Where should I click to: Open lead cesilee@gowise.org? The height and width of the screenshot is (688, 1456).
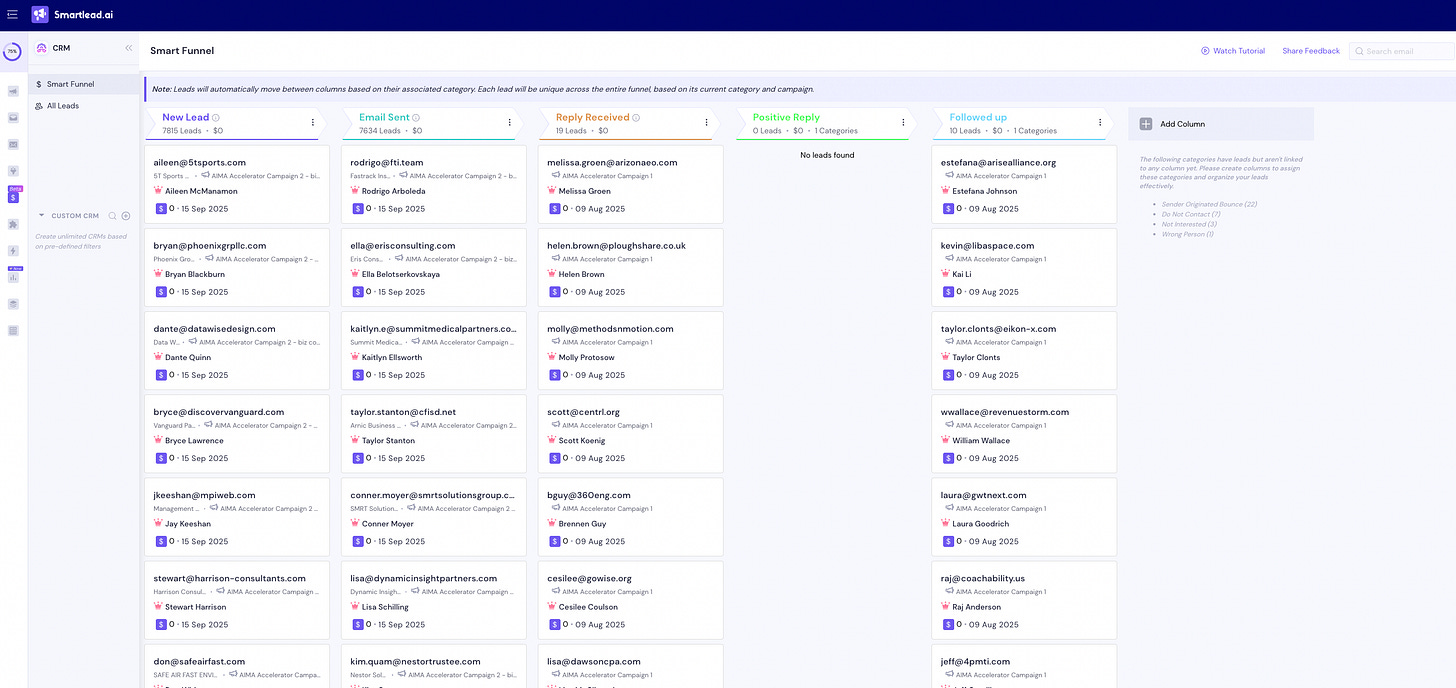(x=630, y=599)
